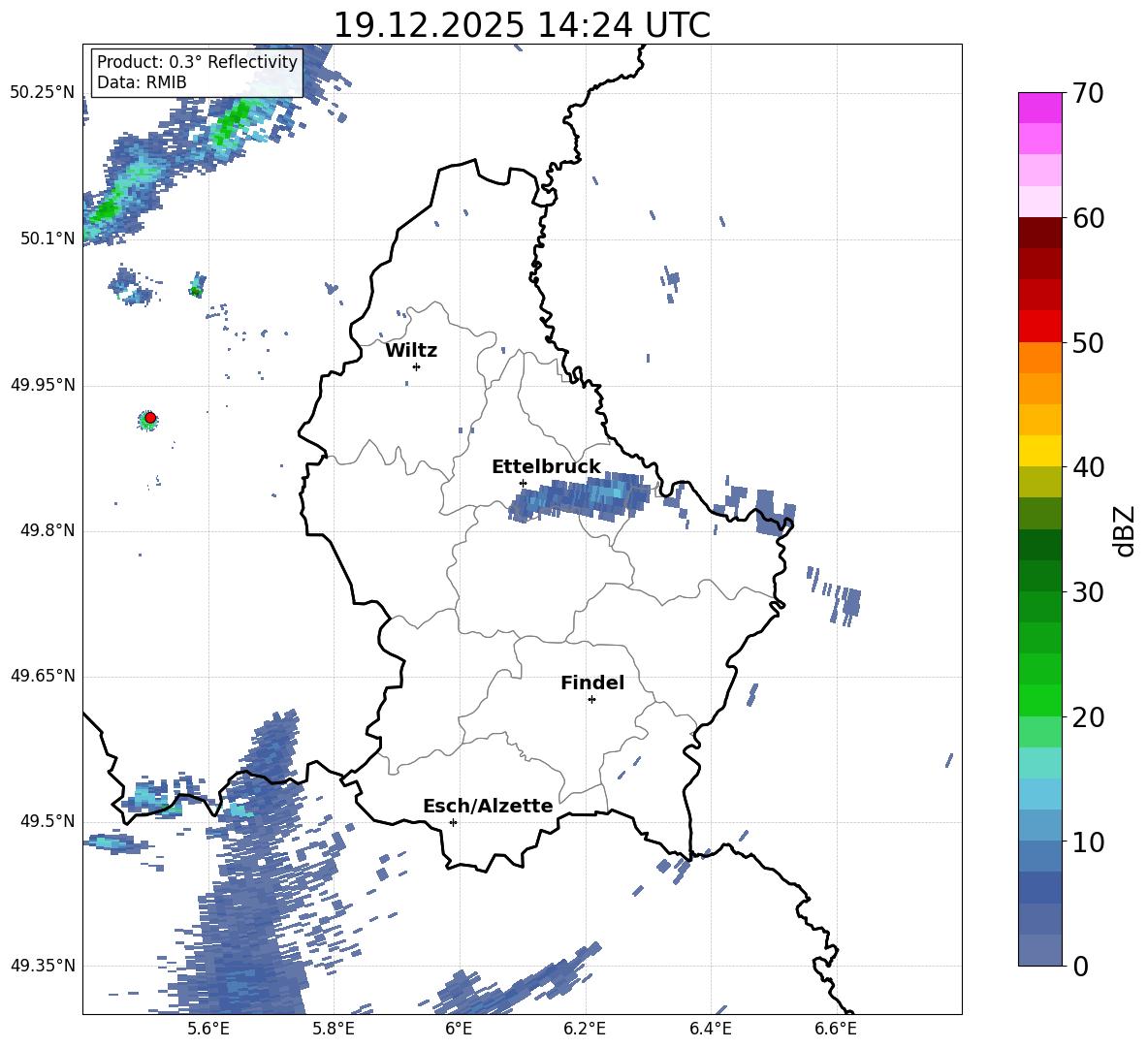Click the Findel station cross marker
1148x1048 pixels.
click(x=591, y=700)
